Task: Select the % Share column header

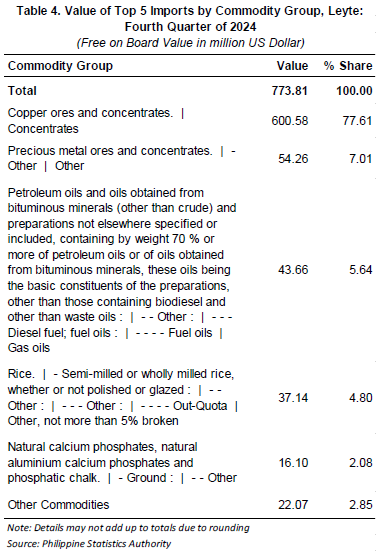Action: [348, 66]
